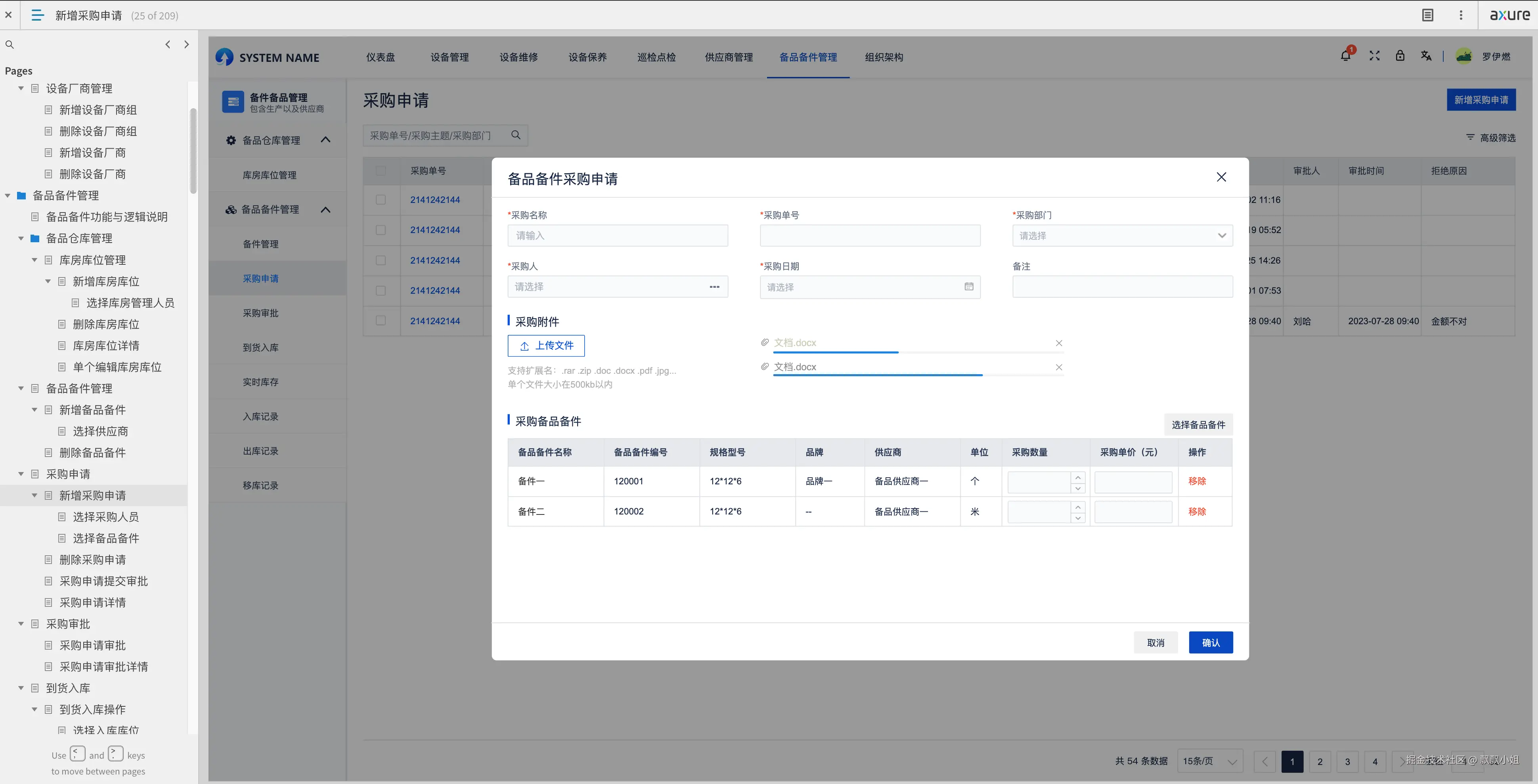The height and width of the screenshot is (784, 1538).
Task: Open the 15条/页 page size dropdown
Action: pos(1209,761)
